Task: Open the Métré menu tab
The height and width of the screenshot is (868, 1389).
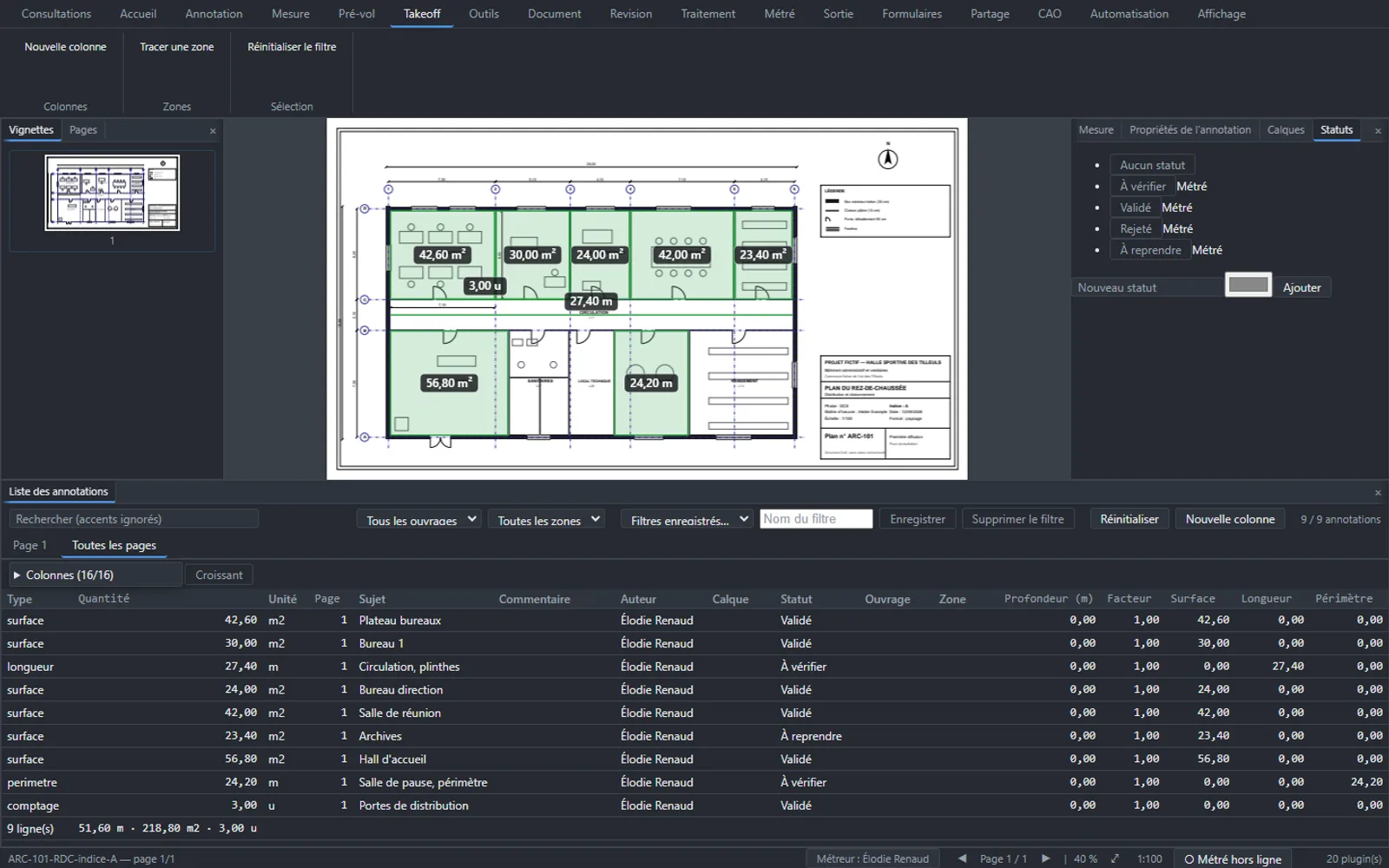Action: pyautogui.click(x=779, y=14)
